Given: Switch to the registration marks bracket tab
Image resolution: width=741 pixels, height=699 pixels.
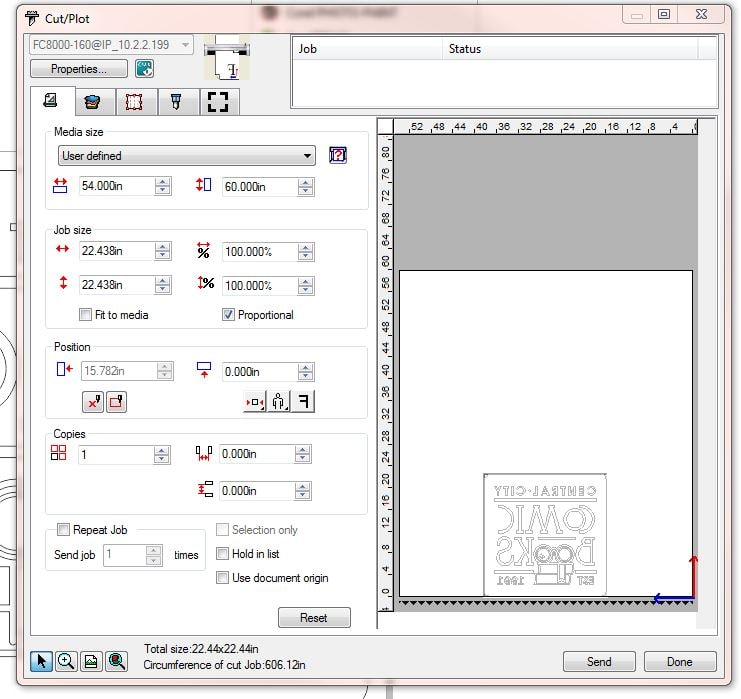Looking at the screenshot, I should (x=217, y=101).
